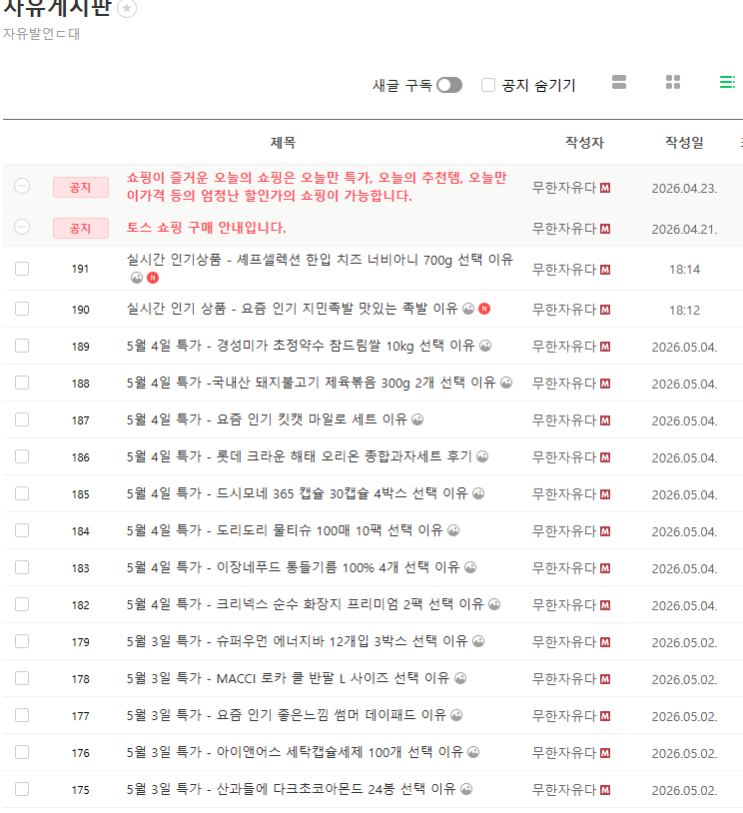Toggle the 새글 구독 switch
Image resolution: width=743 pixels, height=813 pixels.
pos(449,85)
